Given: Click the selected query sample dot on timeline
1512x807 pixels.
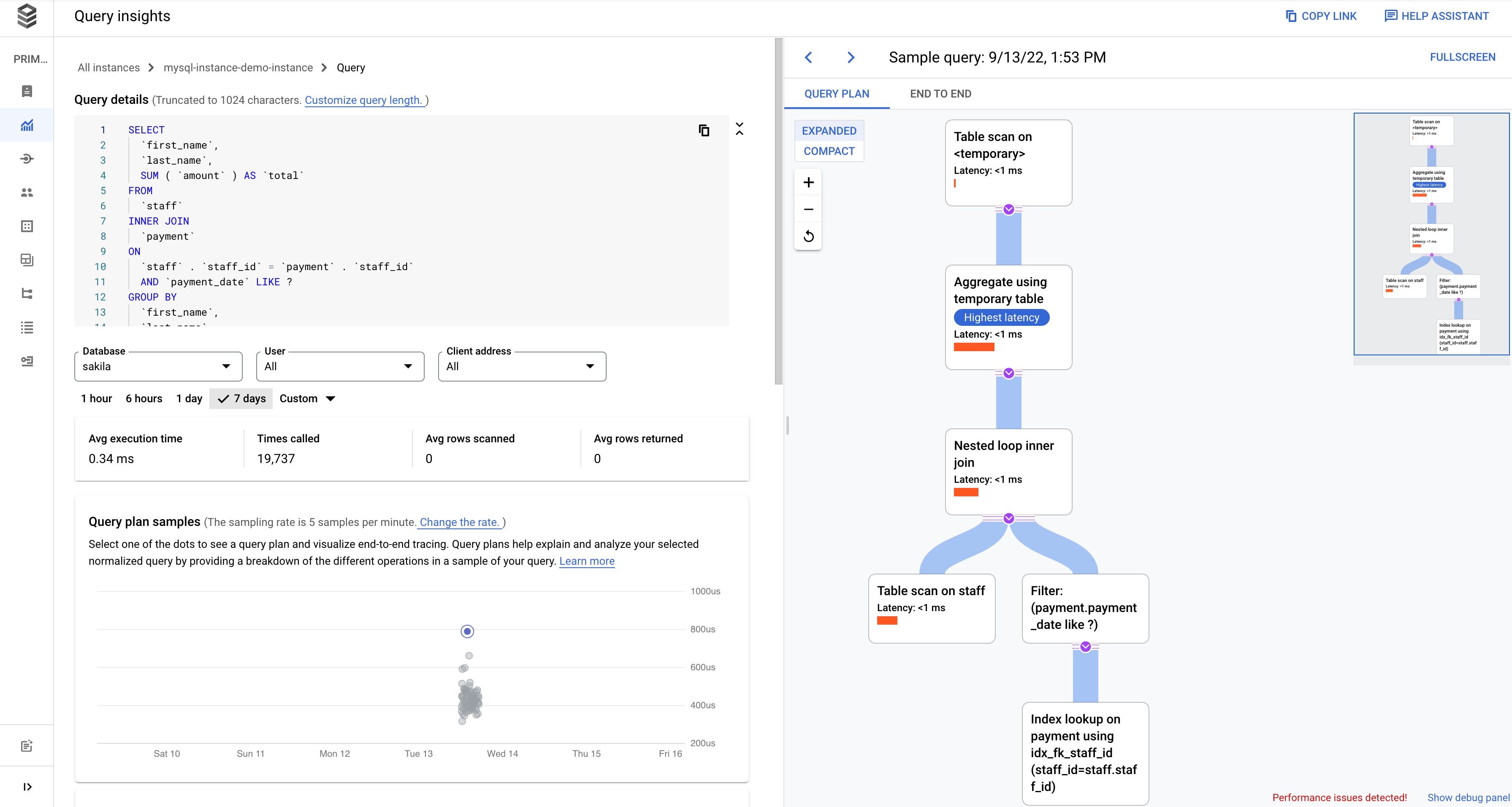Looking at the screenshot, I should click(x=467, y=631).
